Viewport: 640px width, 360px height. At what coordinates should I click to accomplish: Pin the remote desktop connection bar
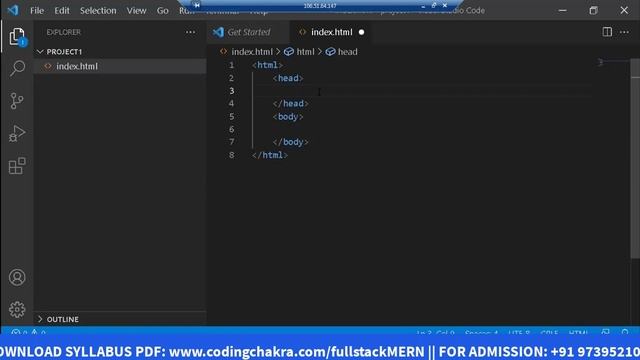(x=197, y=5)
